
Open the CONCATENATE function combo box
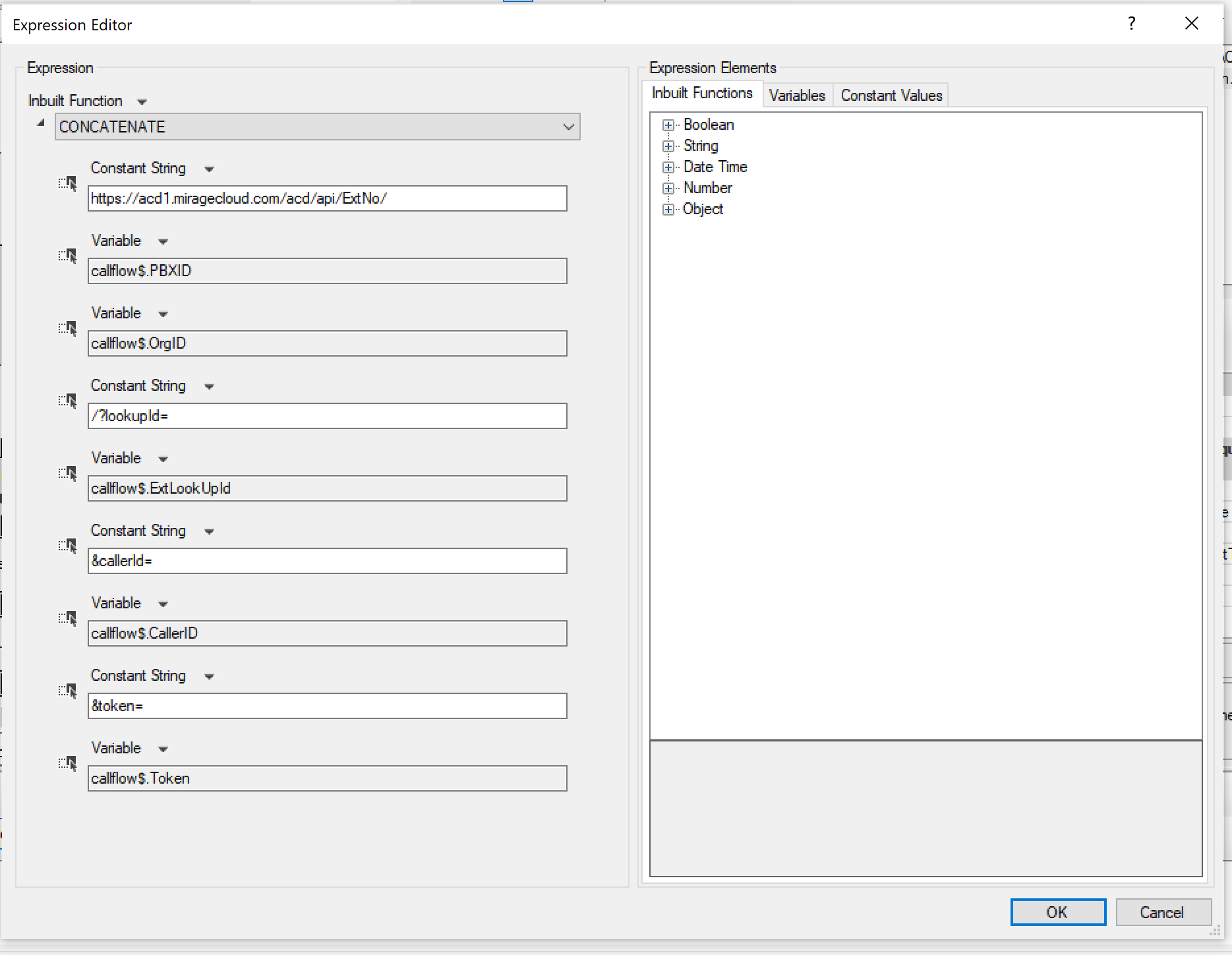click(x=317, y=127)
